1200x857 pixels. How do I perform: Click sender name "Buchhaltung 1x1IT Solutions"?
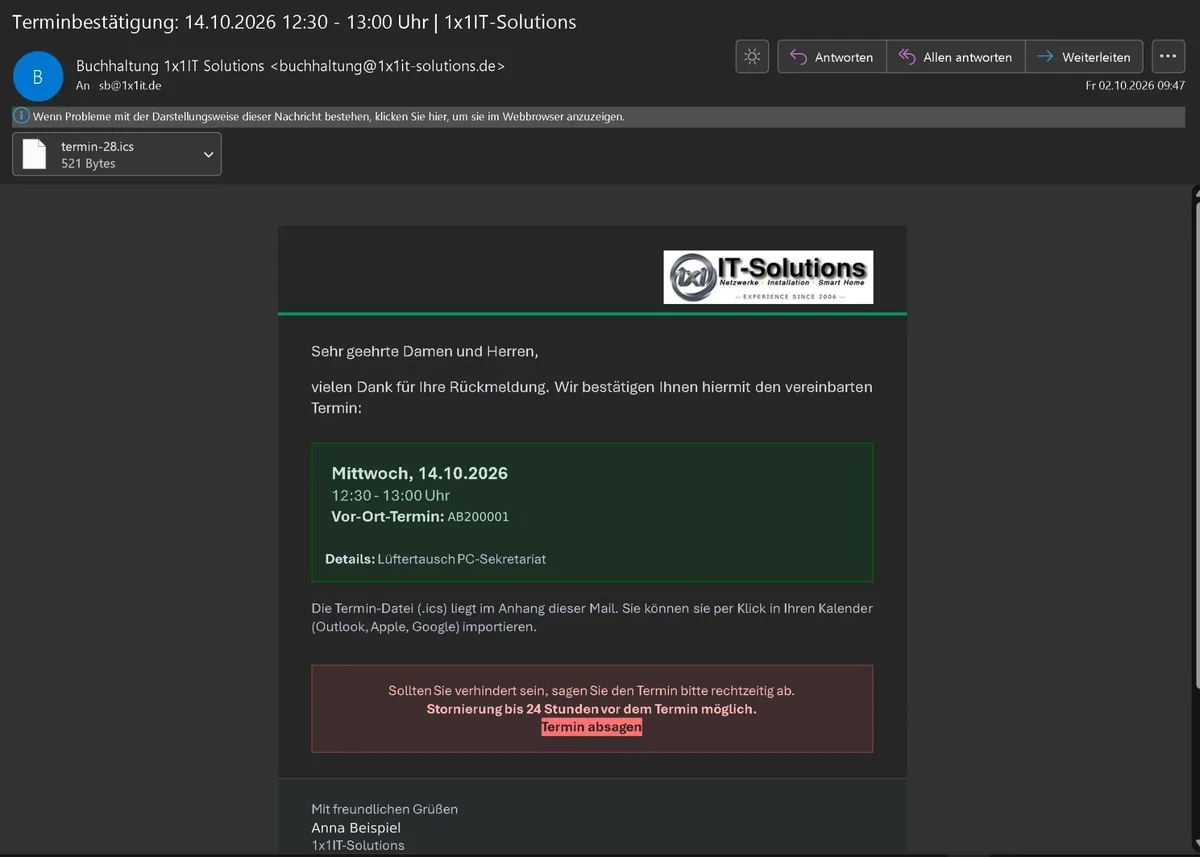tap(171, 66)
